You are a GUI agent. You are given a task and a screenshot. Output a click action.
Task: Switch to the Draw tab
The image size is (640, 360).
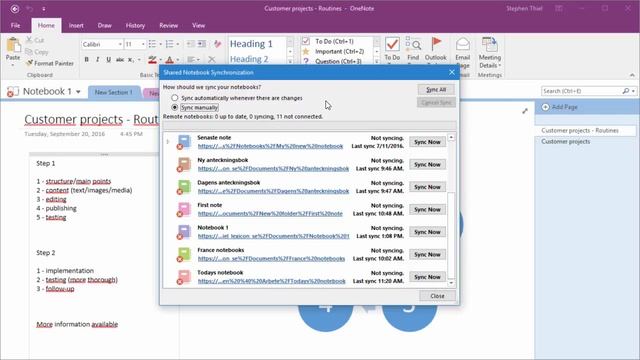[x=104, y=25]
